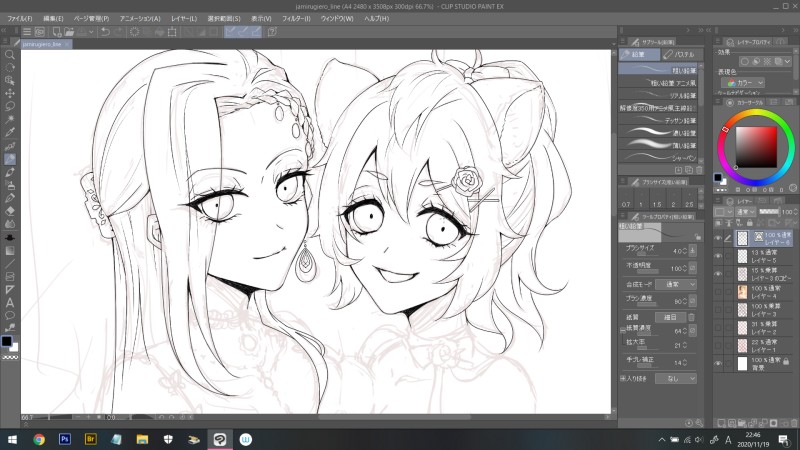Open layer blend mode 通常 dropdown
The height and width of the screenshot is (450, 800).
coord(745,212)
